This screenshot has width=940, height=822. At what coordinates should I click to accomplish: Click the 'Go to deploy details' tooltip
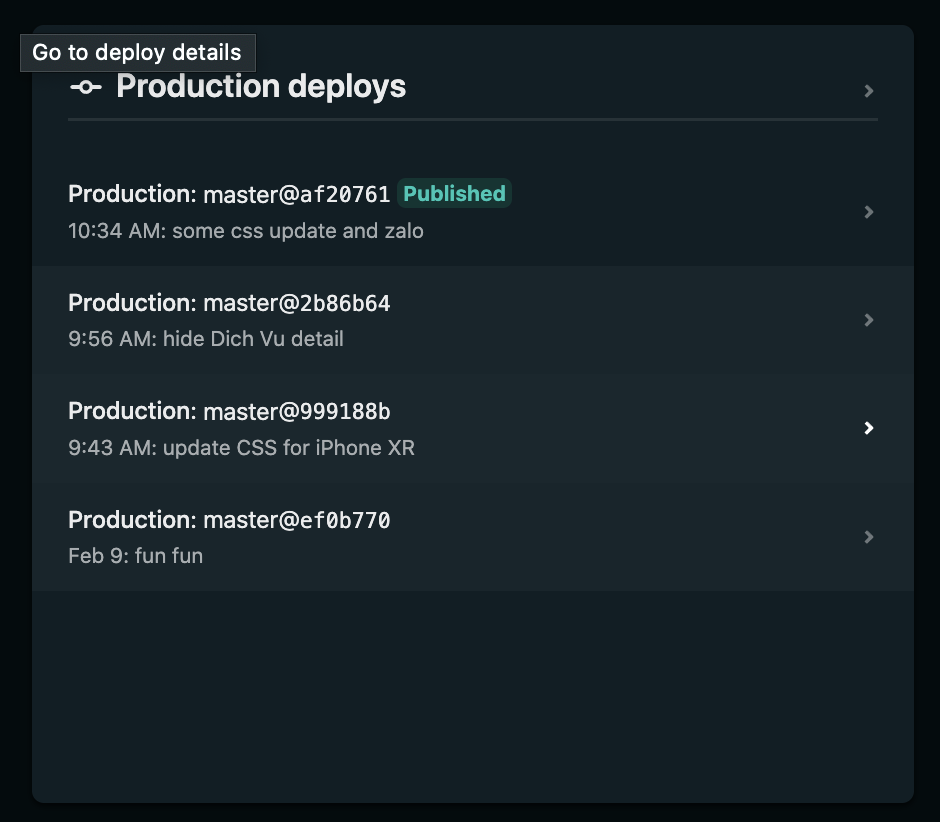pos(137,53)
